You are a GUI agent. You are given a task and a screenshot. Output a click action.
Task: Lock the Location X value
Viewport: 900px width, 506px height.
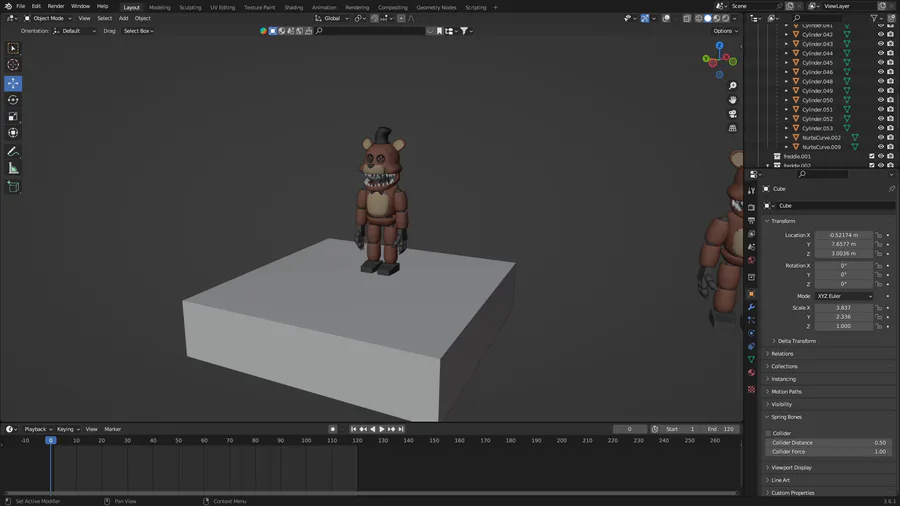point(878,235)
